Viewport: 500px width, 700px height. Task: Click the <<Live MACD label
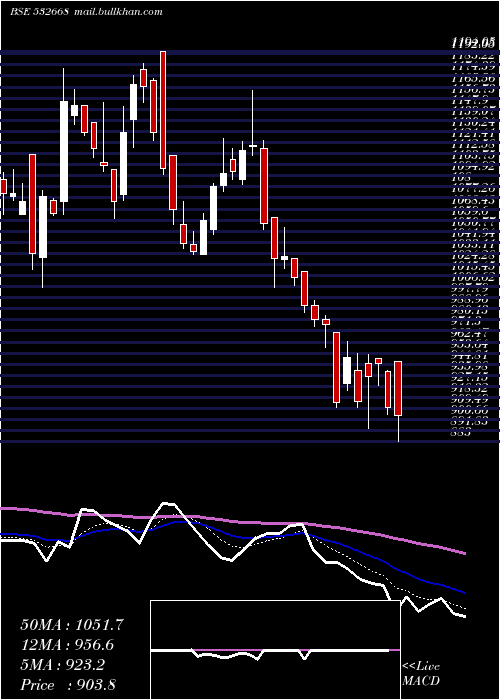point(421,674)
